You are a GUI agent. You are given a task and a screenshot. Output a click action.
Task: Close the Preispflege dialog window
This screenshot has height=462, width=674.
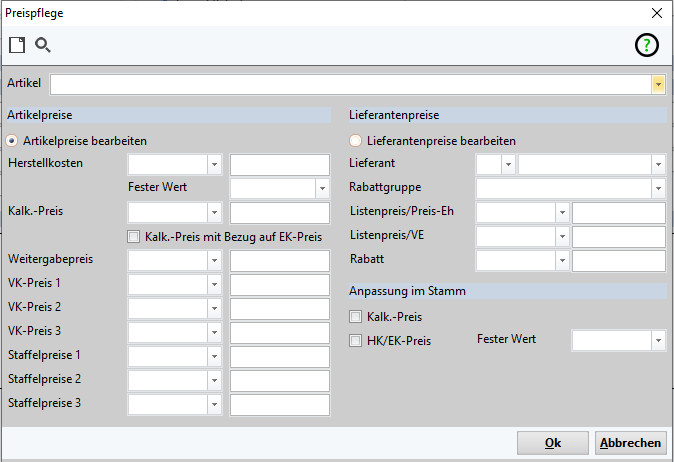(656, 13)
